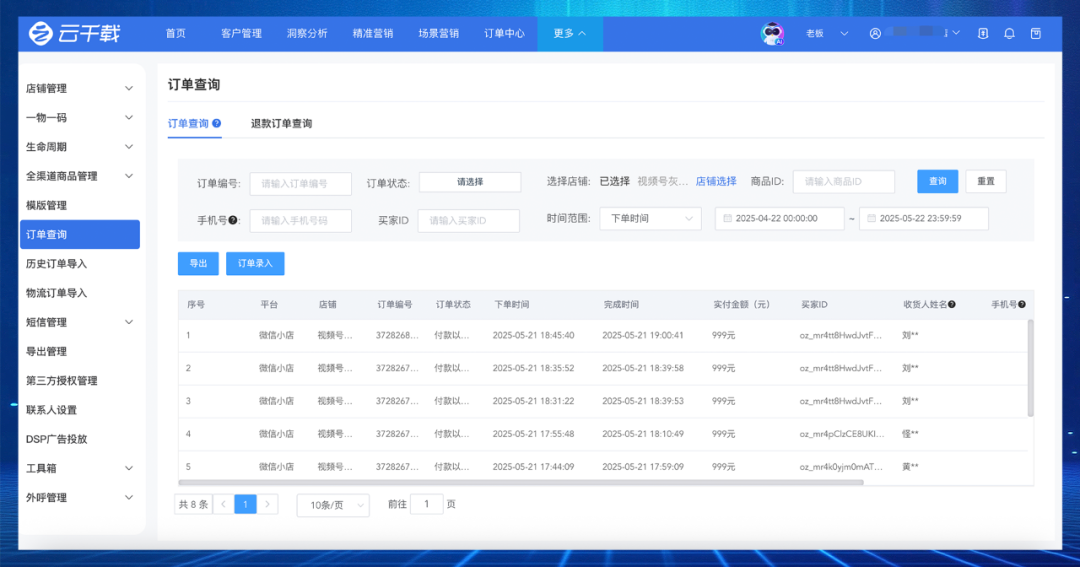Open the 10条/页 page size dropdown
The height and width of the screenshot is (567, 1080).
pos(333,505)
